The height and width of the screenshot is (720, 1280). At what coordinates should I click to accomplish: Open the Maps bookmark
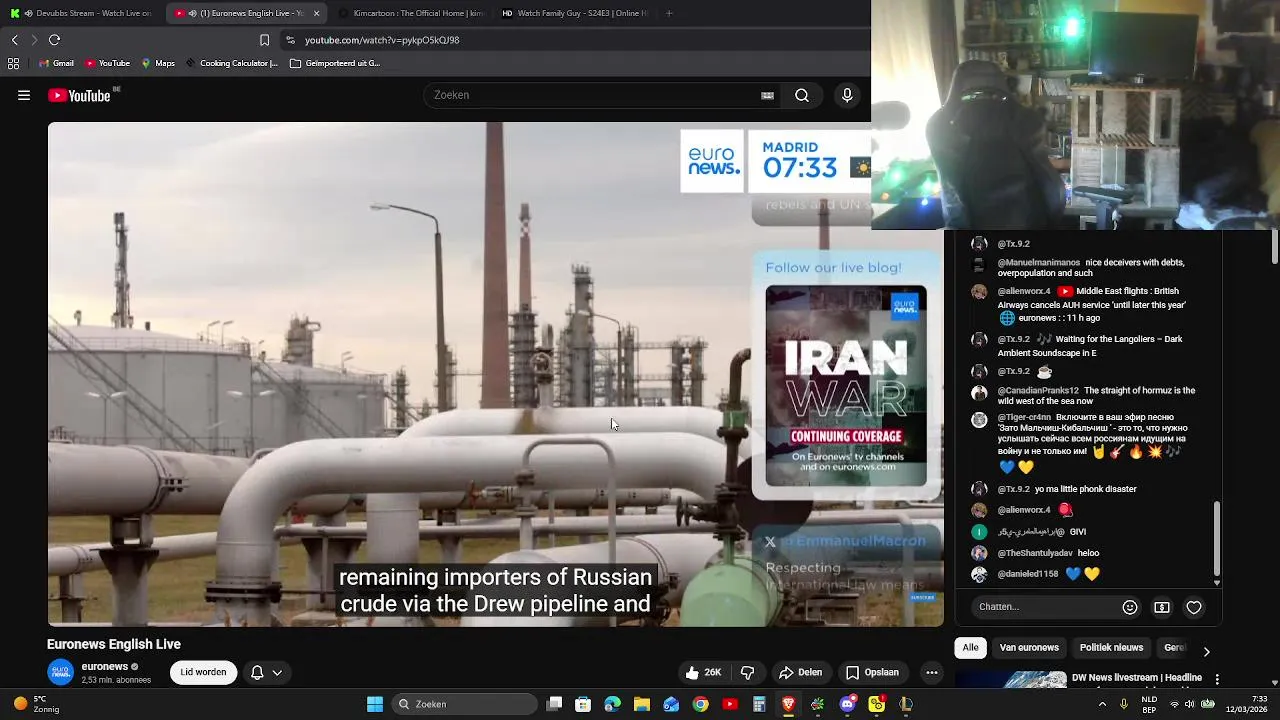coord(158,63)
